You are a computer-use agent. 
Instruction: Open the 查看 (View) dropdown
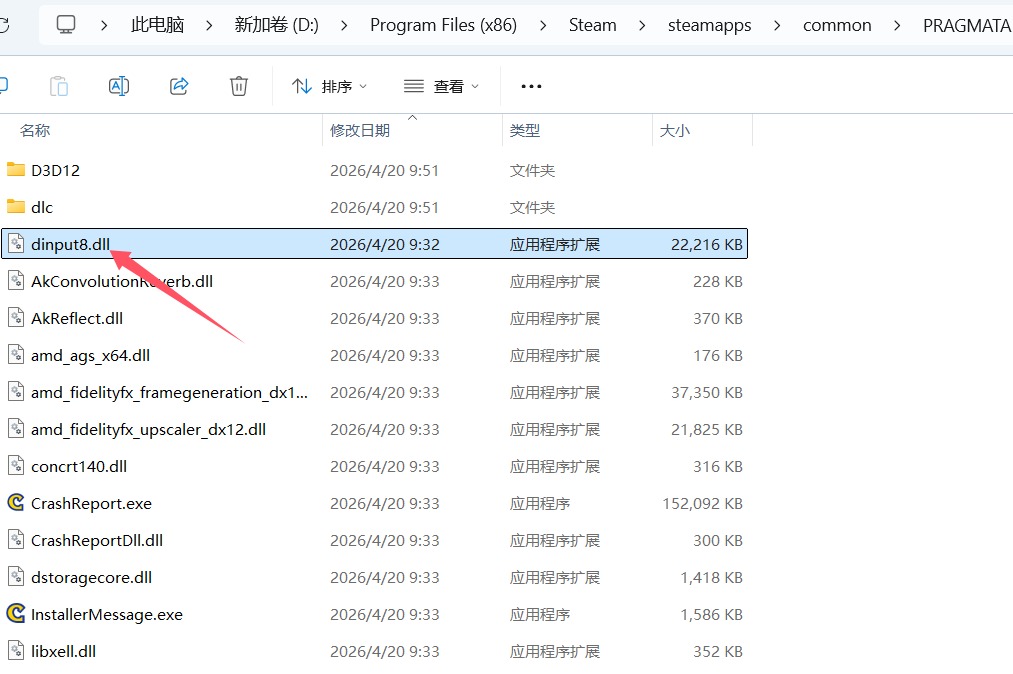tap(441, 86)
